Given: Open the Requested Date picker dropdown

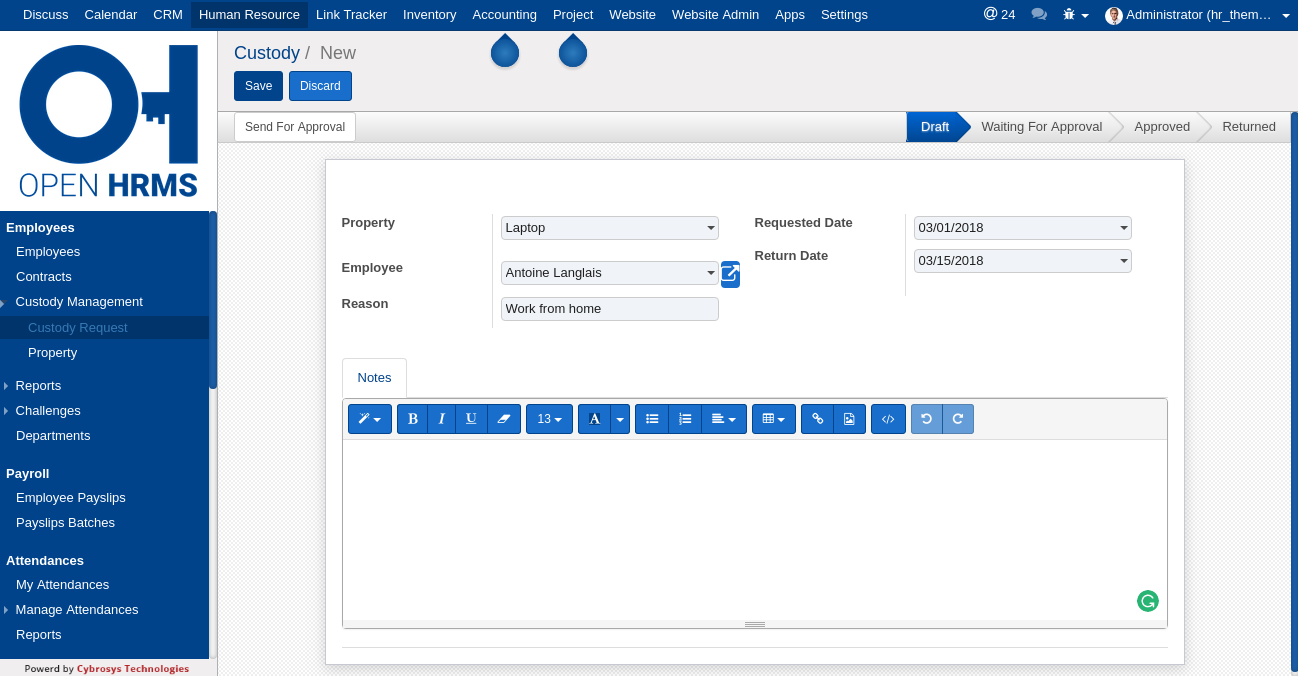Looking at the screenshot, I should [x=1022, y=228].
